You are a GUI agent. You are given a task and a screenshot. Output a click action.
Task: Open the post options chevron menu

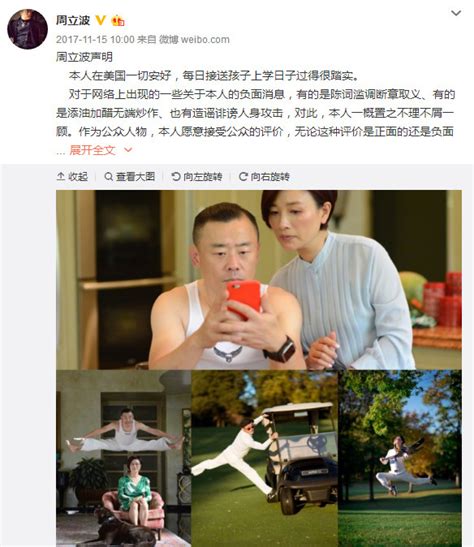(456, 13)
